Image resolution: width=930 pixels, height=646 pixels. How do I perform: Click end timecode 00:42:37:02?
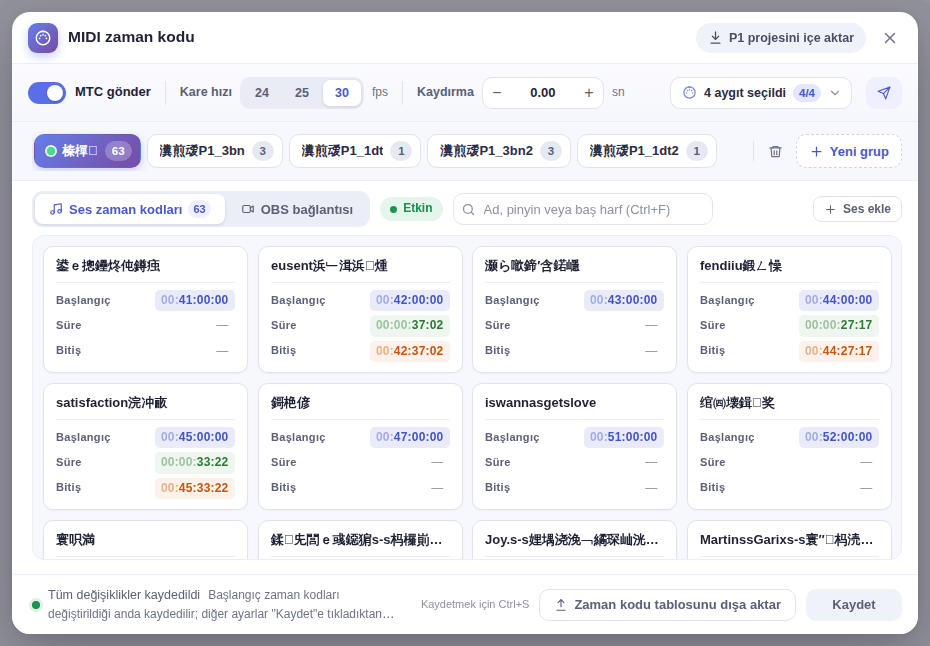tap(409, 351)
